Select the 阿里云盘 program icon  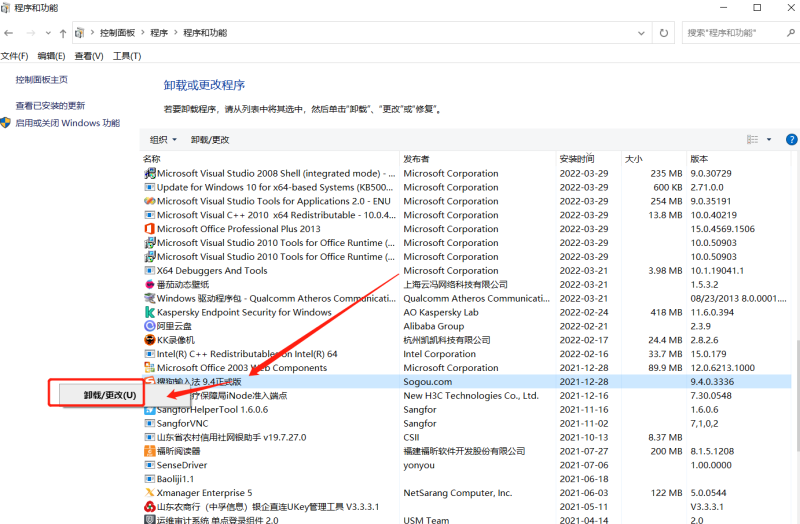[149, 326]
